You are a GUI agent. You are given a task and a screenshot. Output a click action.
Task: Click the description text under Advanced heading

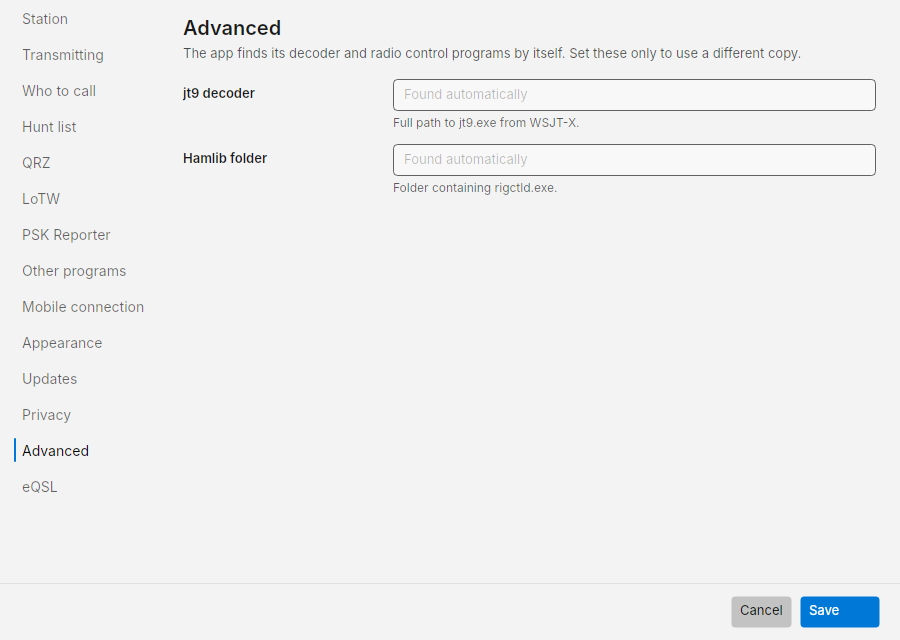coord(492,53)
